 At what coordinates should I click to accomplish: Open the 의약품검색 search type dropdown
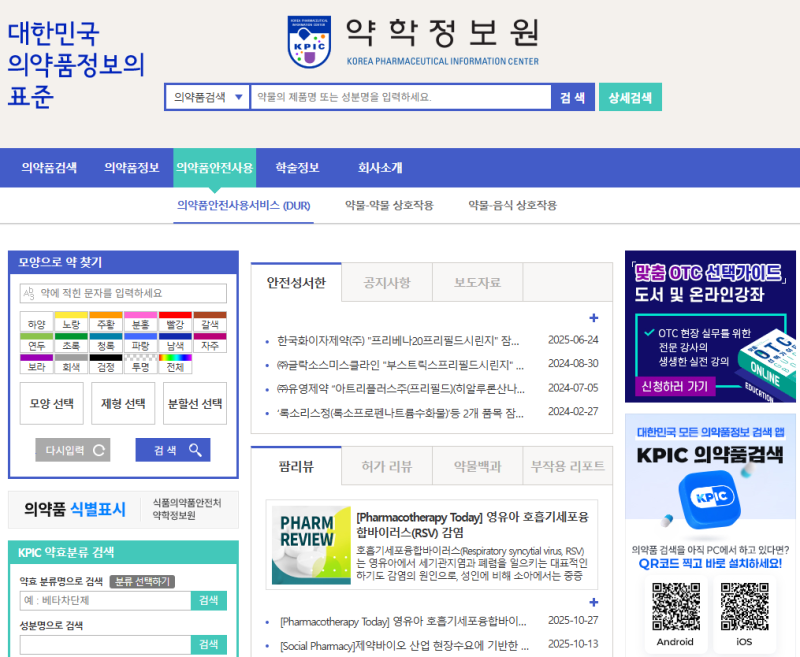208,97
